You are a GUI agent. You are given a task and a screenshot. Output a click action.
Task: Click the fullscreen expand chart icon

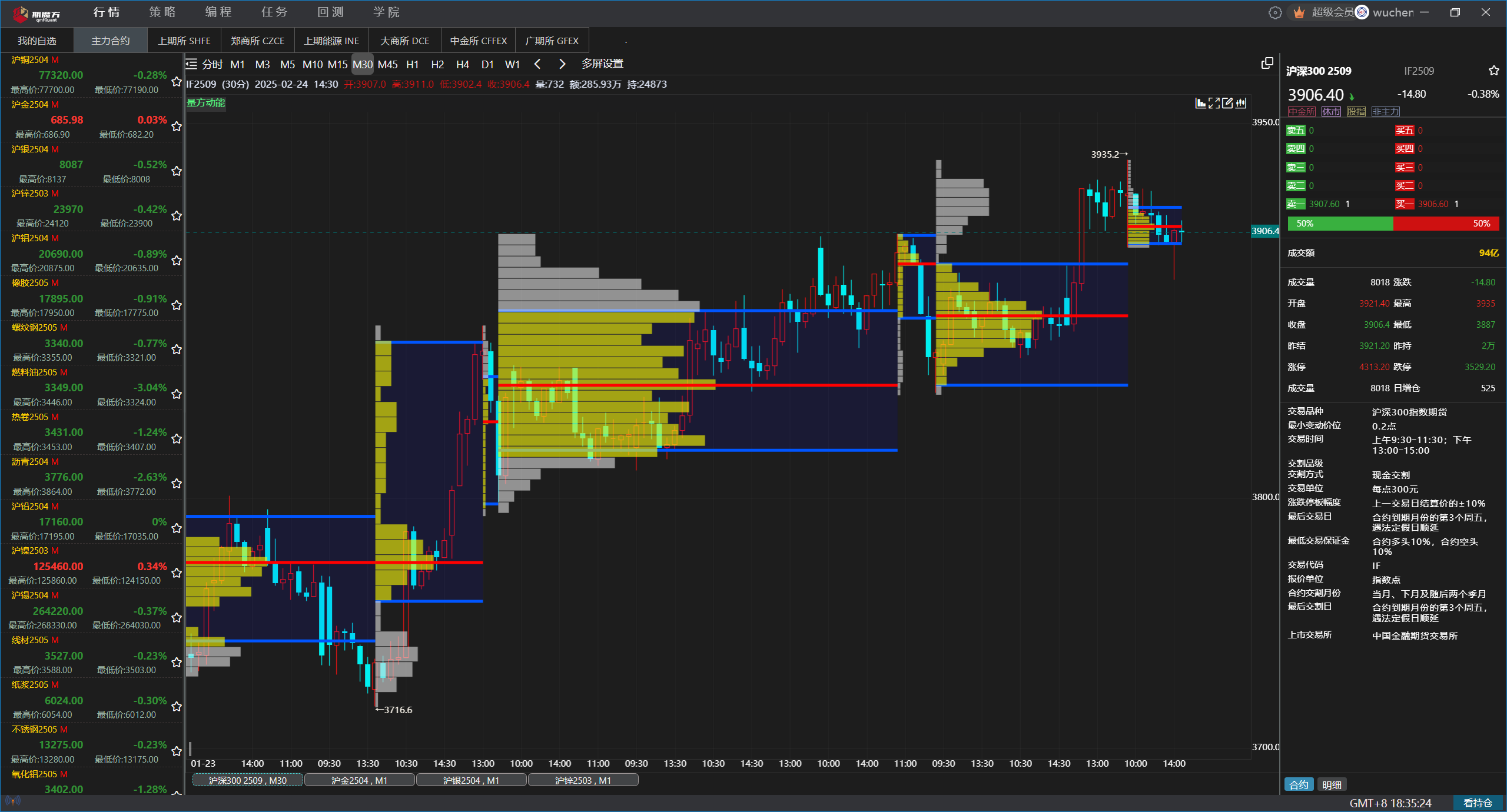(x=1214, y=104)
